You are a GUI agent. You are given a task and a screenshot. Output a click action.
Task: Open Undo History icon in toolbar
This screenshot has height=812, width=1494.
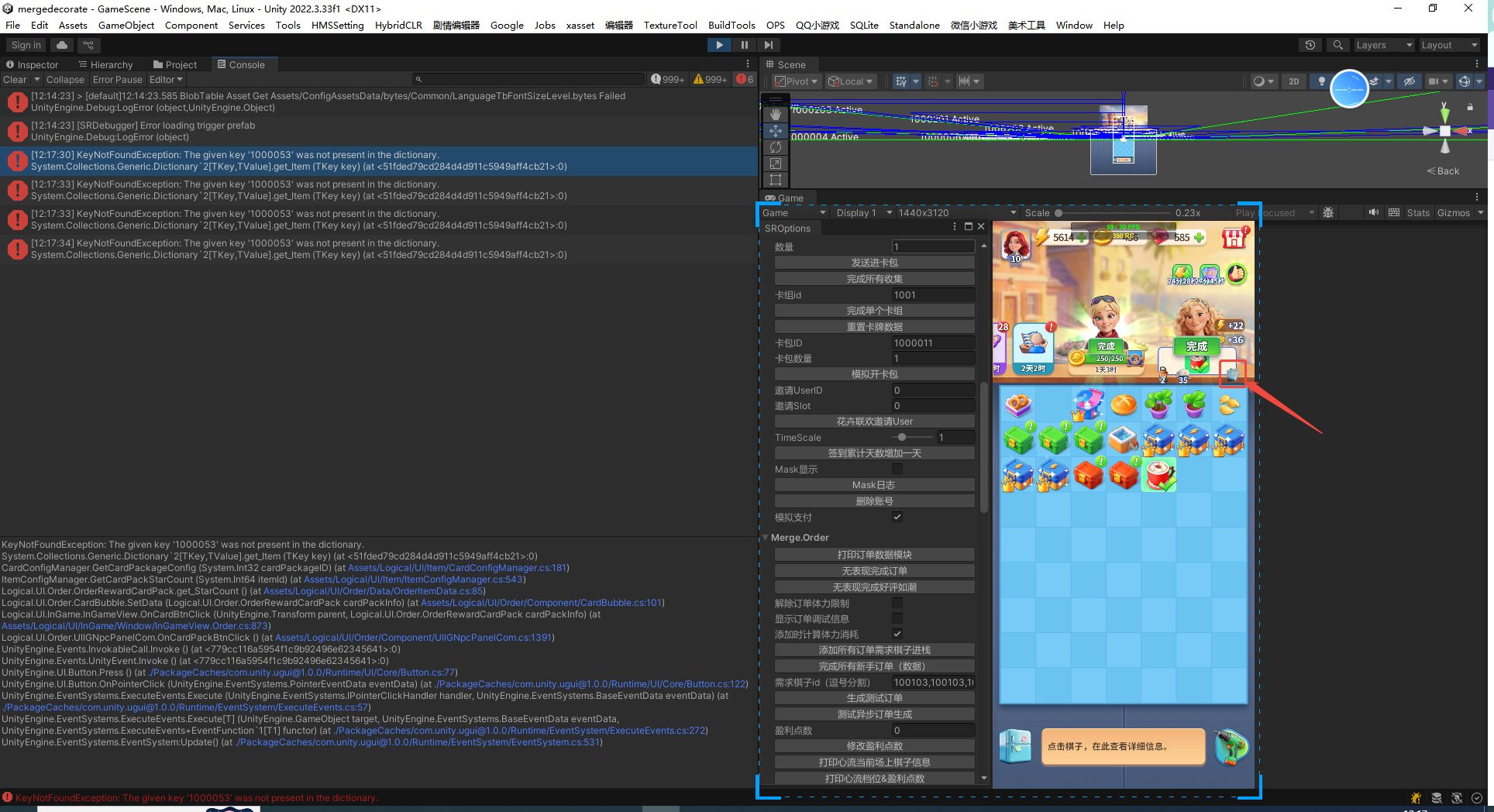click(1310, 45)
